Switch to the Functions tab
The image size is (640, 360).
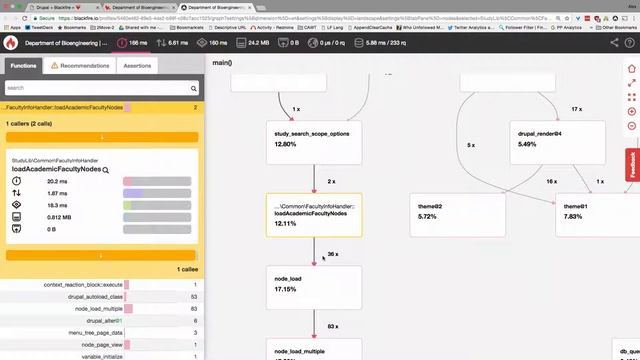pyautogui.click(x=23, y=66)
